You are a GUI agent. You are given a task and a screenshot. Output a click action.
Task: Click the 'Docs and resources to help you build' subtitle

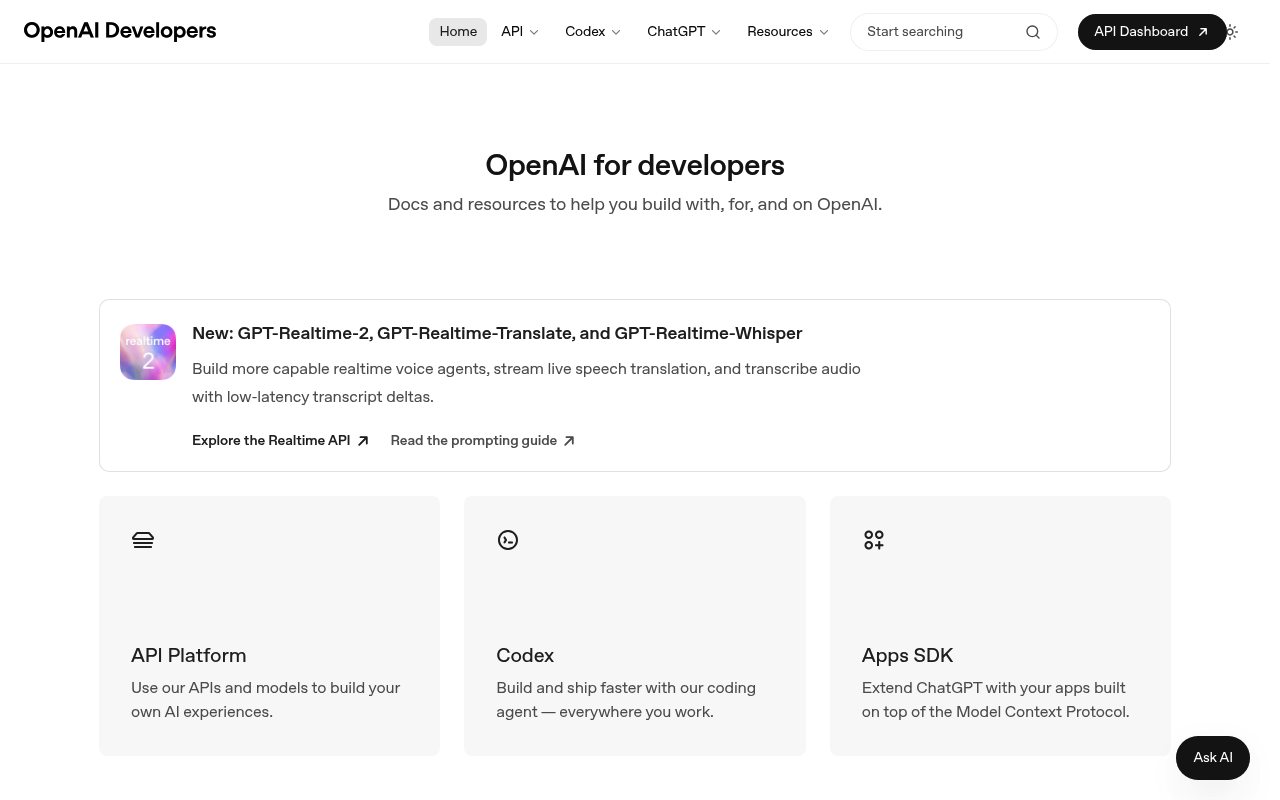[635, 204]
